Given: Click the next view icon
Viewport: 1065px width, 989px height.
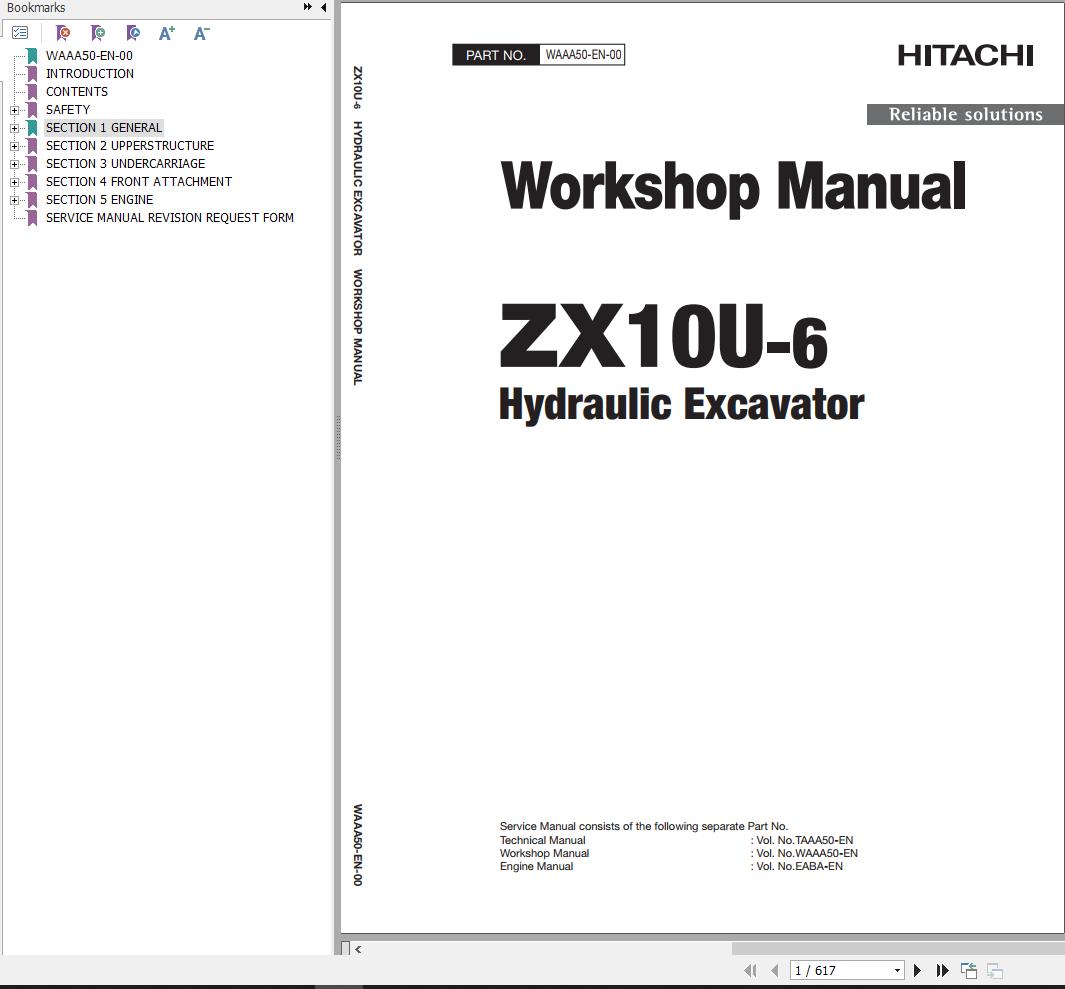Looking at the screenshot, I should pyautogui.click(x=995, y=971).
